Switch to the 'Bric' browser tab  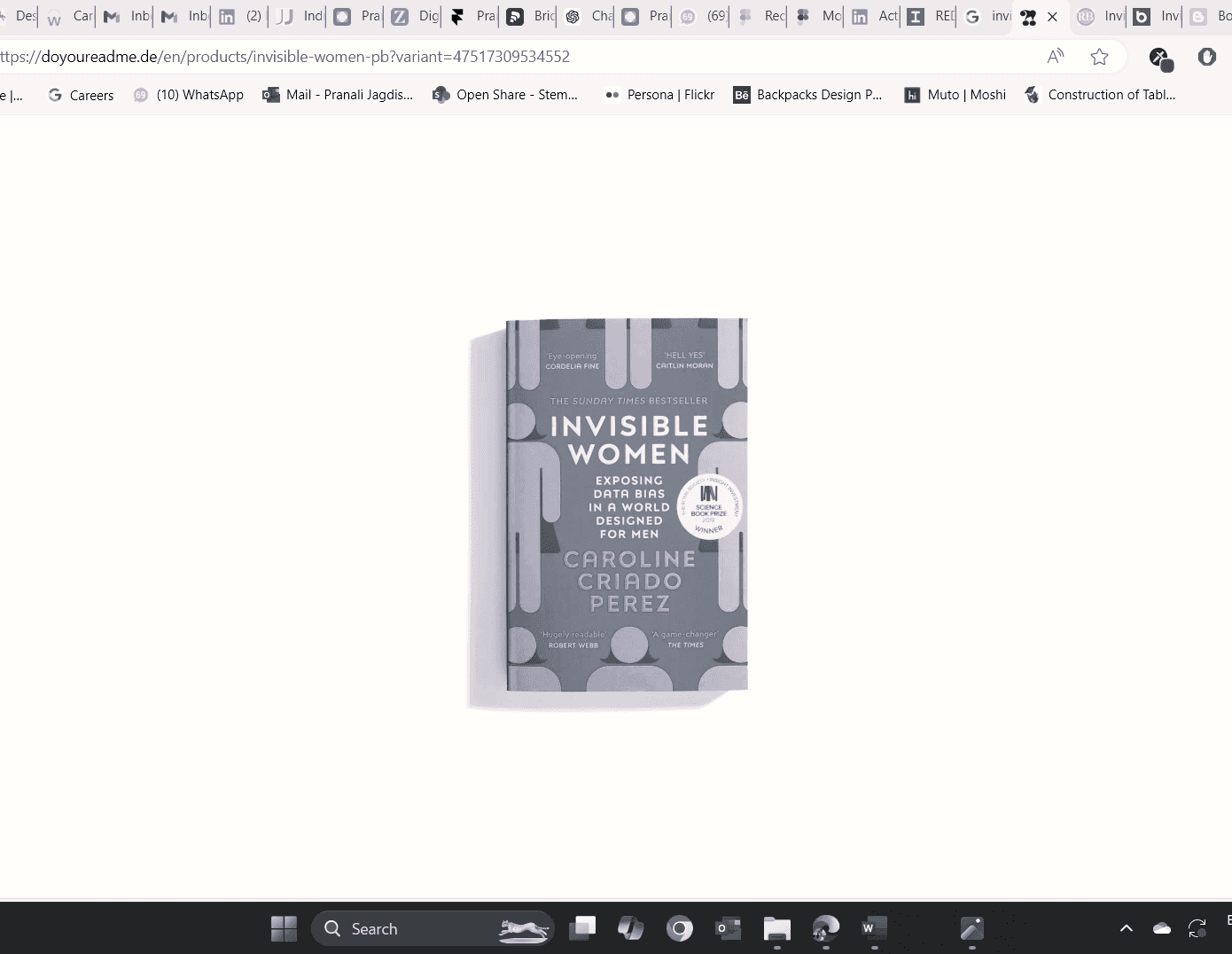click(x=530, y=17)
